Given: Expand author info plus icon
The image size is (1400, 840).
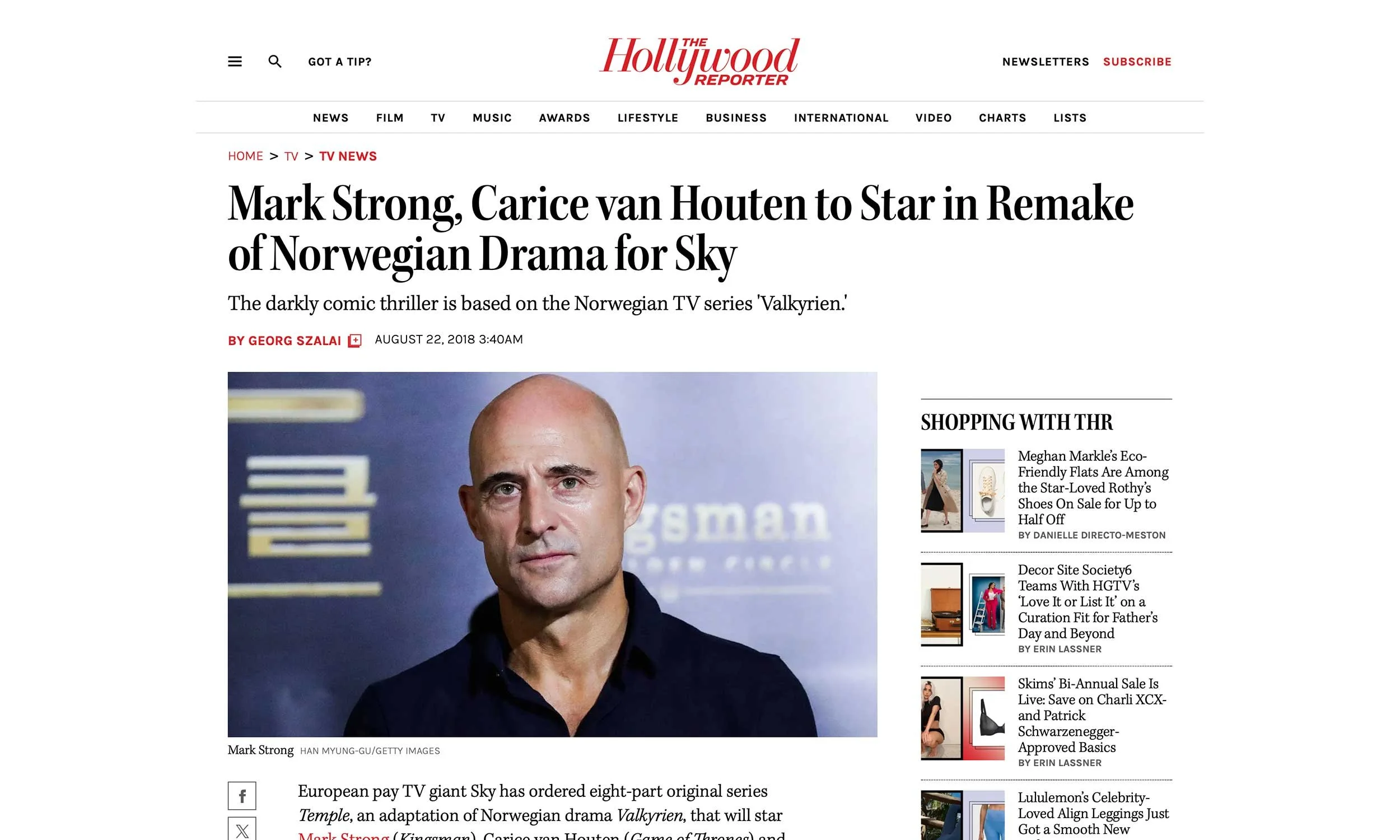Looking at the screenshot, I should [355, 340].
